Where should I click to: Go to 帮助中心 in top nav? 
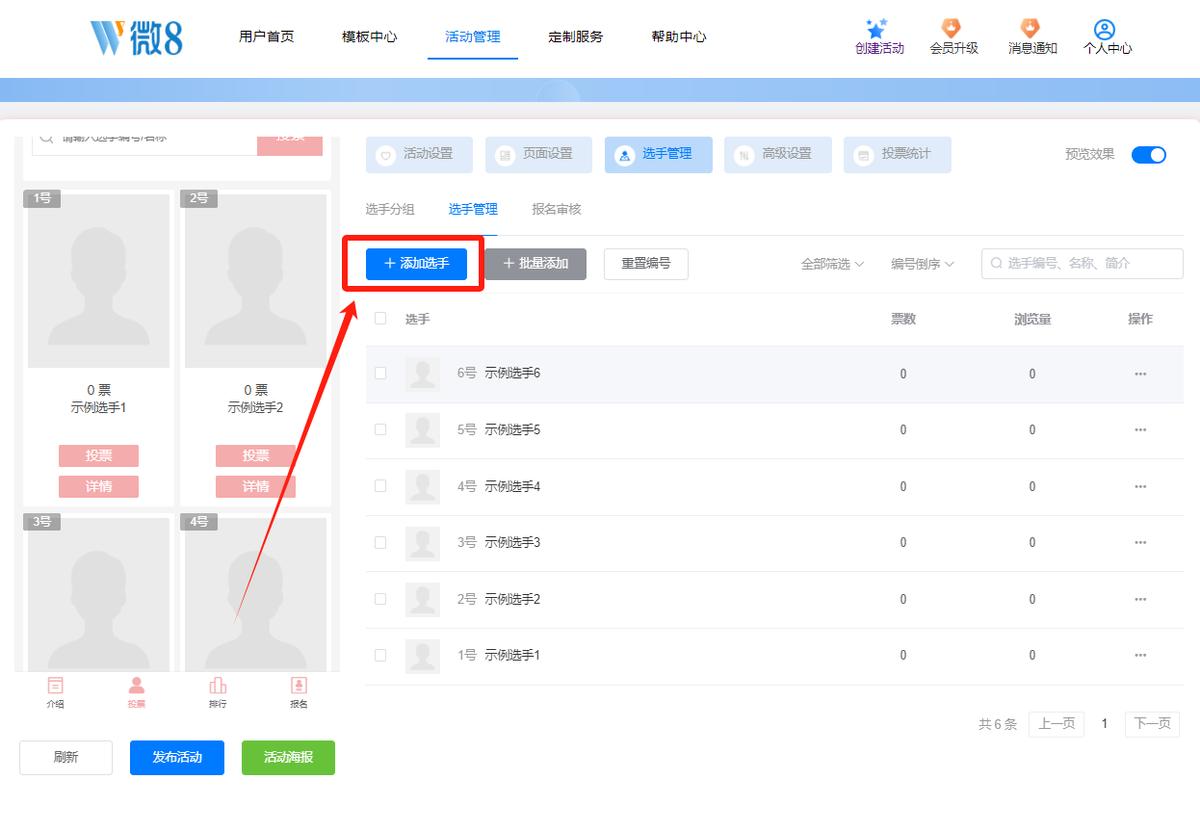(679, 37)
